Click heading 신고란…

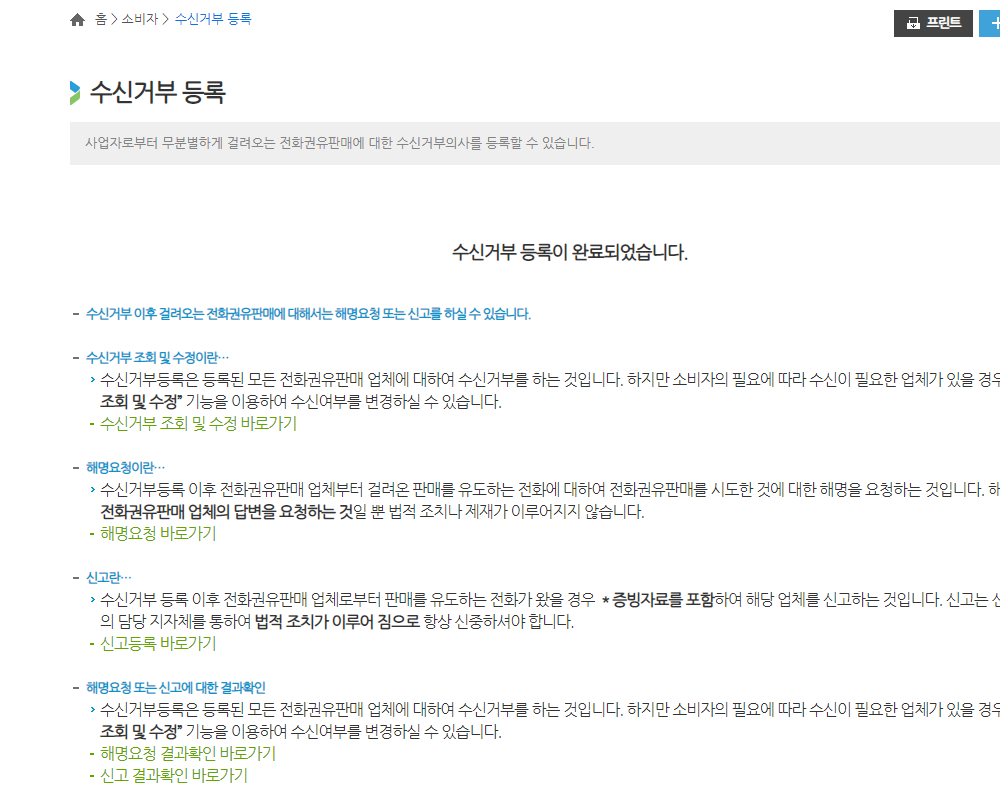tap(109, 578)
